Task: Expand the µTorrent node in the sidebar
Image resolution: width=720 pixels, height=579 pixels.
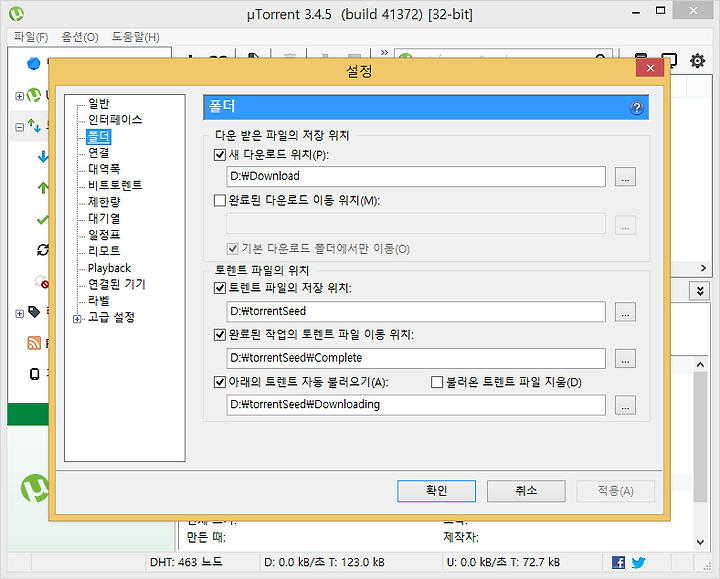Action: click(x=19, y=96)
